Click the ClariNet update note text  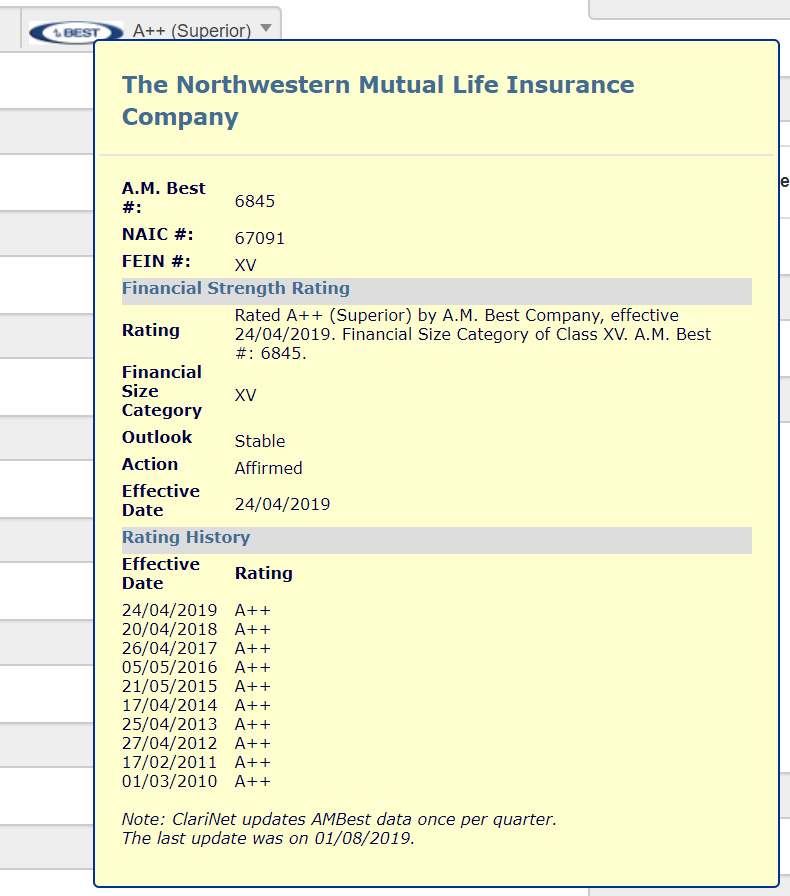pos(338,829)
